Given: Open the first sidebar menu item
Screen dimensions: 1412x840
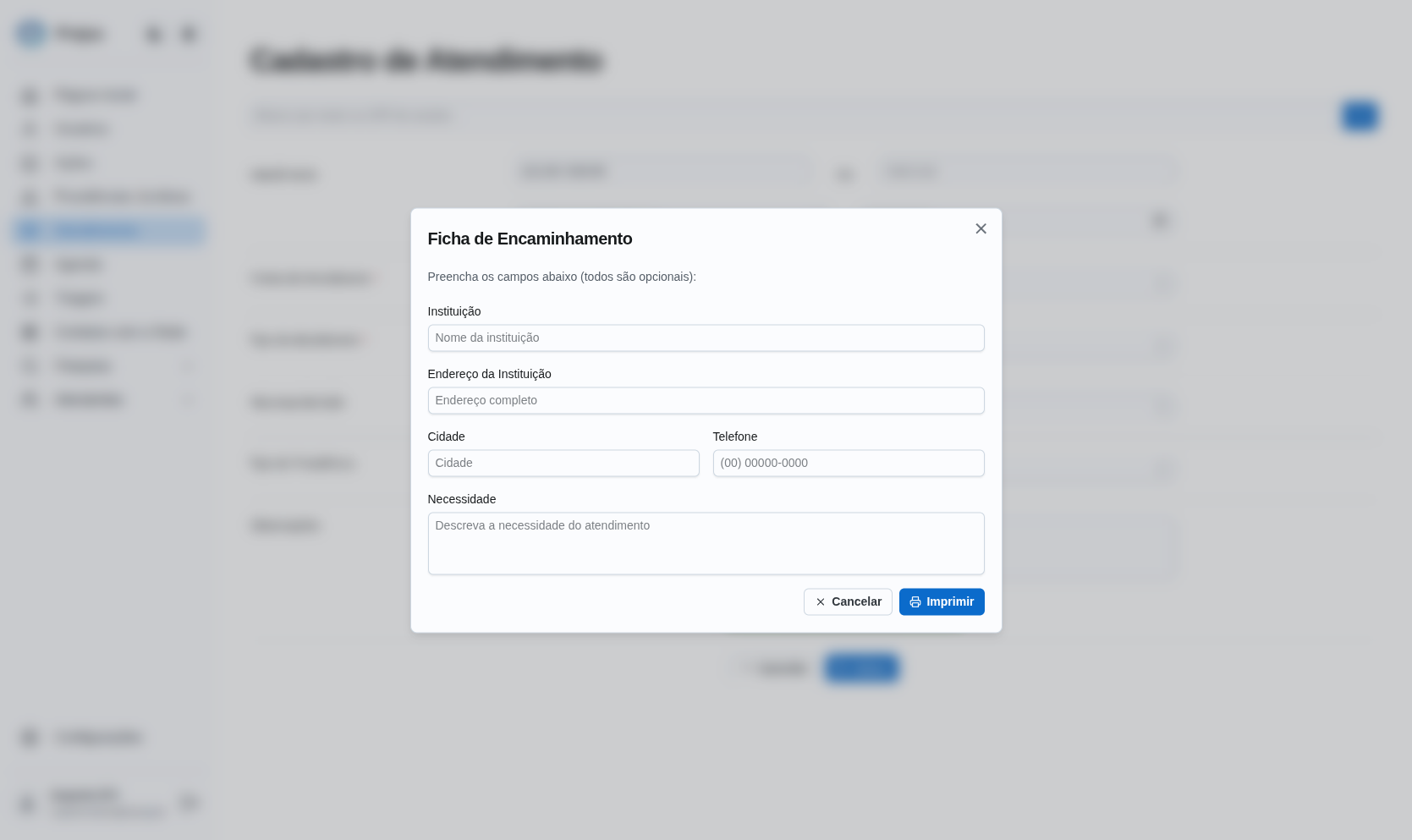Looking at the screenshot, I should pos(95,95).
